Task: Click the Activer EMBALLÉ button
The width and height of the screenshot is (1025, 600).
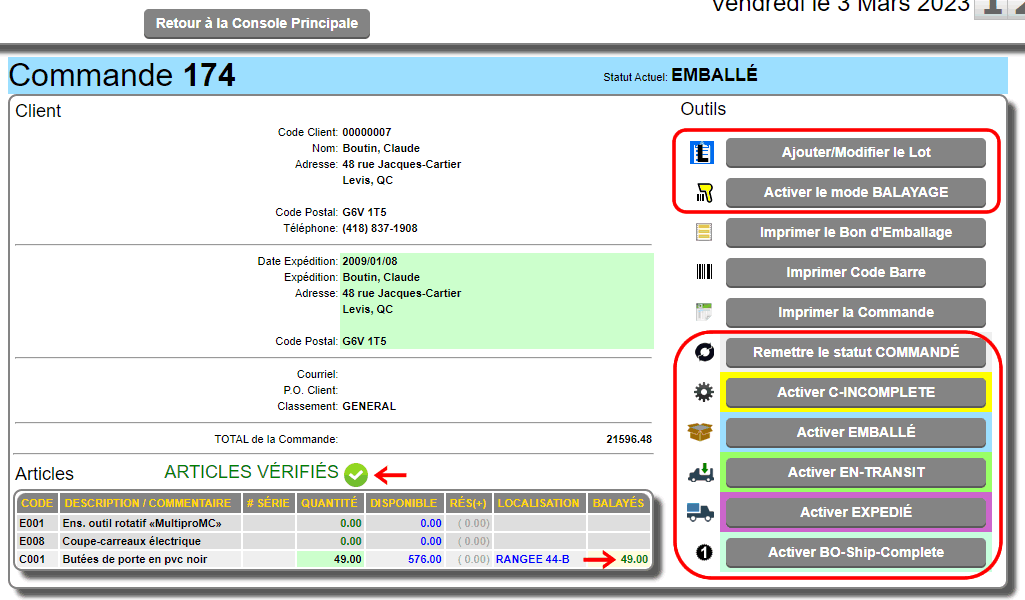Action: [856, 432]
